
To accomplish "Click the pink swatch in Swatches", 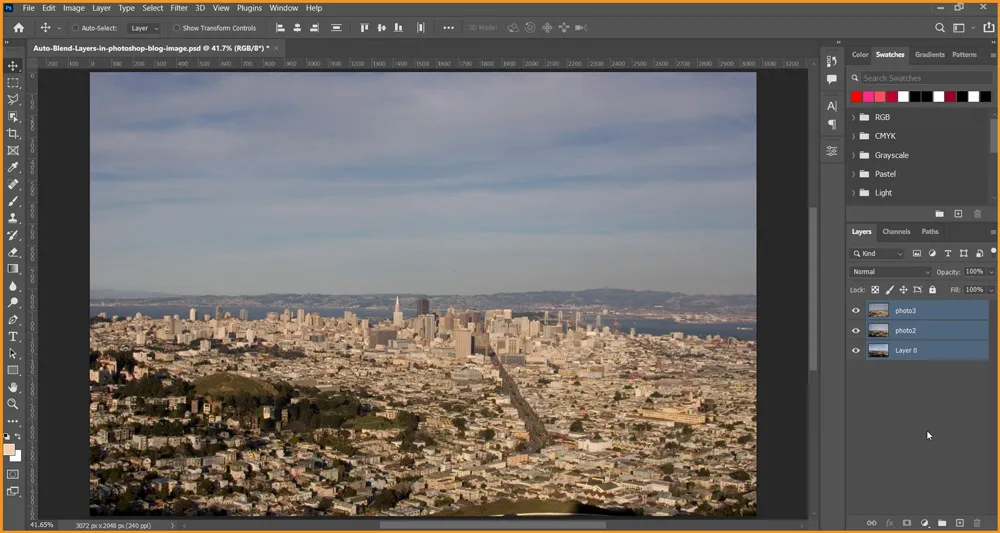I will point(868,97).
